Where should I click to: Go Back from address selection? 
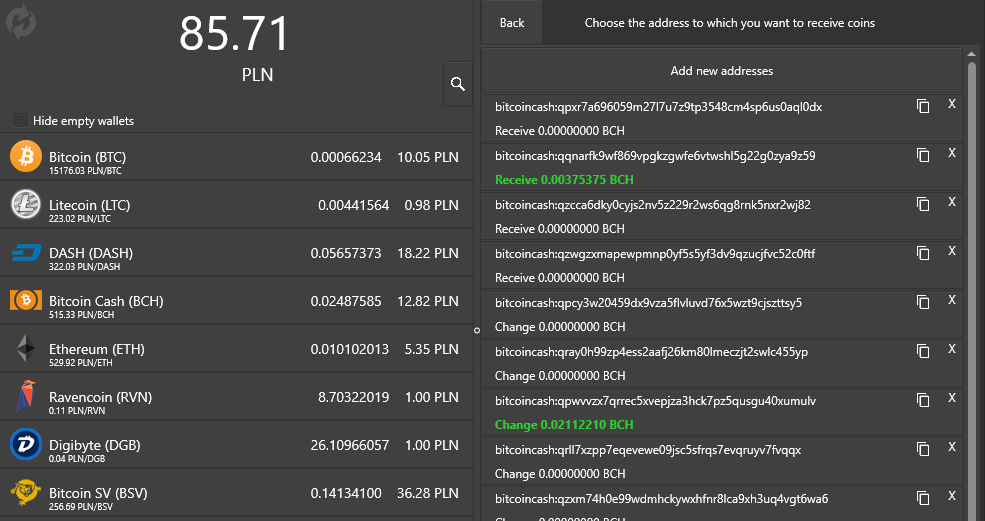511,23
